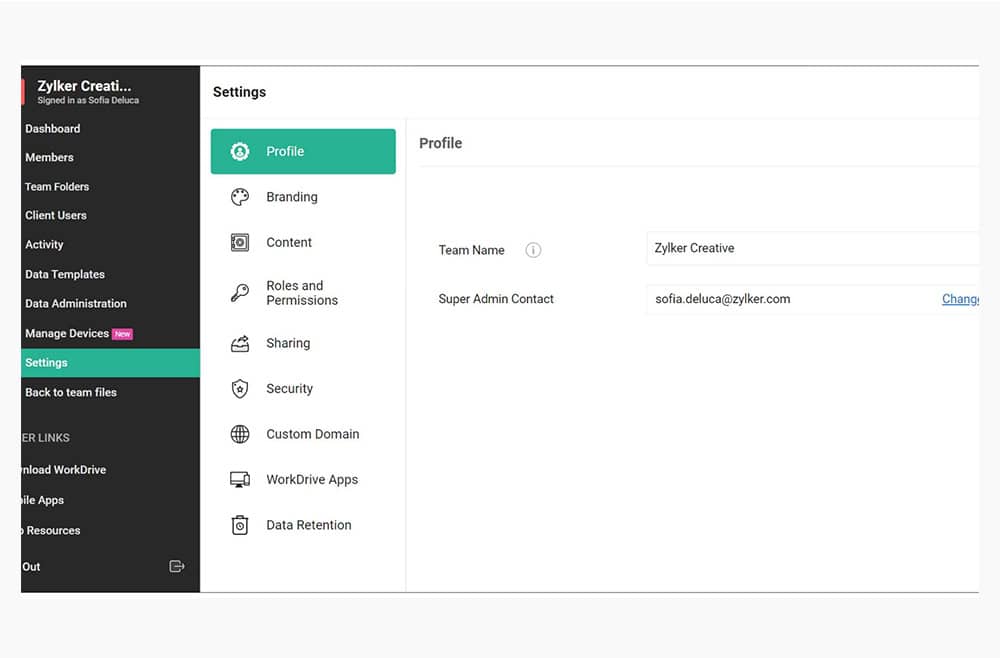Viewport: 1000px width, 658px height.
Task: Click the 'Signed in as Sofia Deluca' text
Action: pyautogui.click(x=88, y=101)
